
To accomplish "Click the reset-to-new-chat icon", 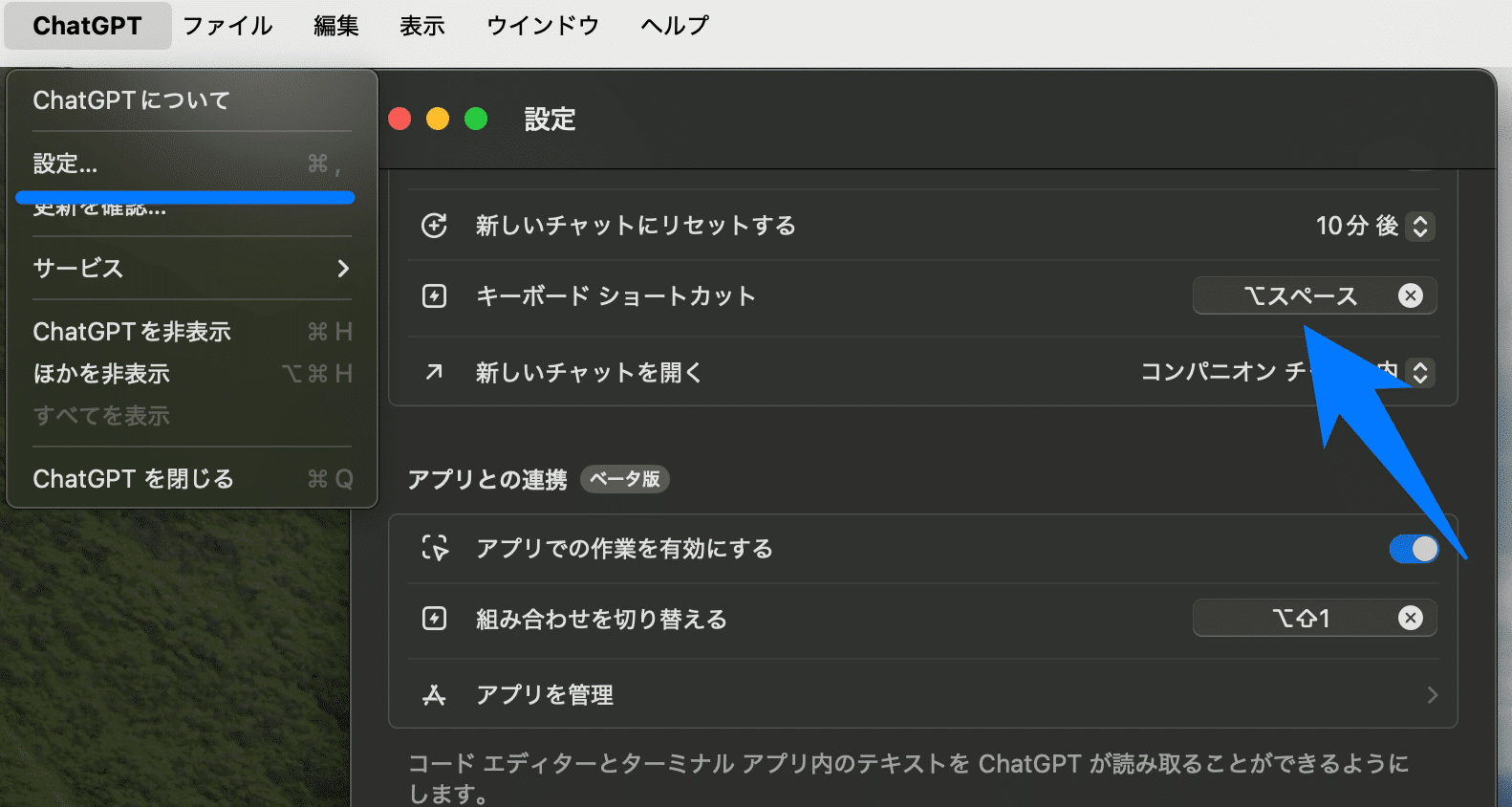I will [435, 226].
